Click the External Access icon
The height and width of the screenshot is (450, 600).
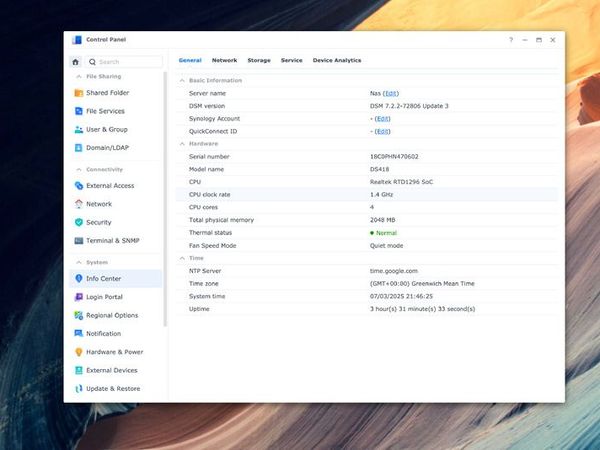pyautogui.click(x=78, y=186)
